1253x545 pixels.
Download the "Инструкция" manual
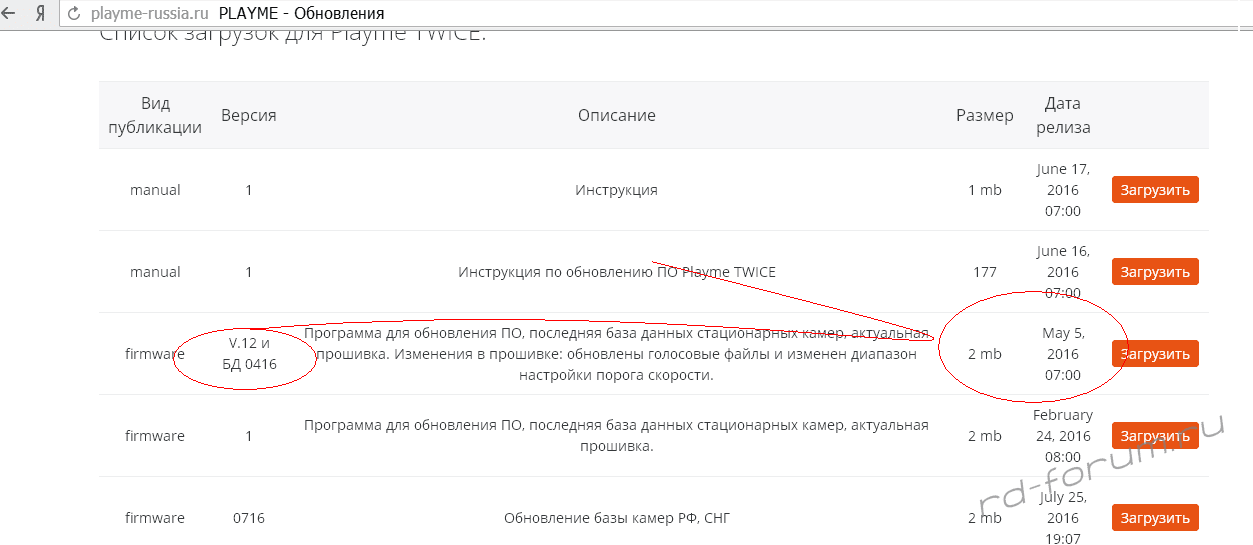click(1155, 190)
